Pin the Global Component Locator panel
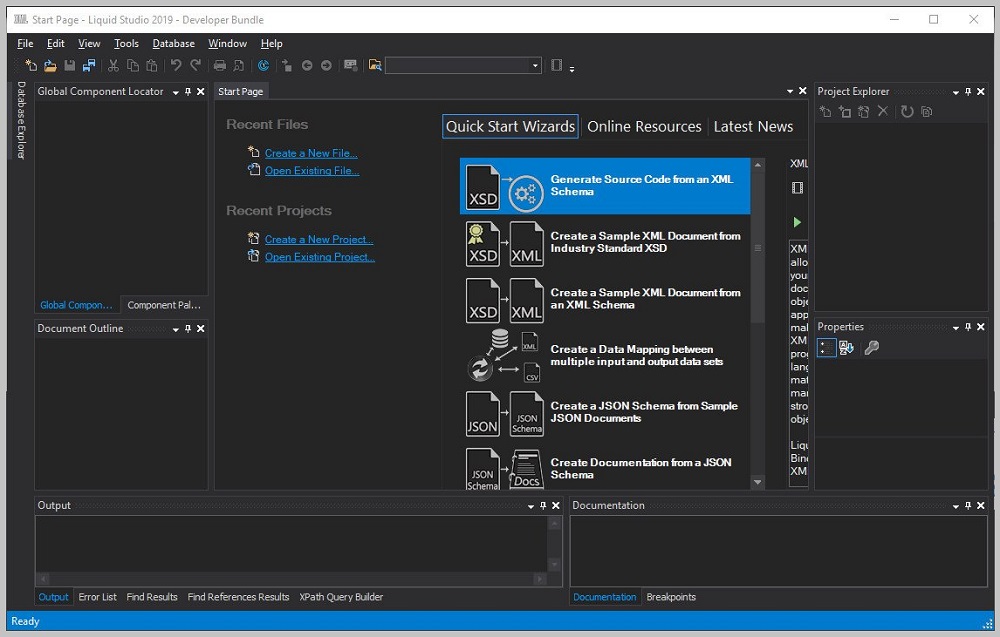The height and width of the screenshot is (637, 1000). tap(188, 92)
